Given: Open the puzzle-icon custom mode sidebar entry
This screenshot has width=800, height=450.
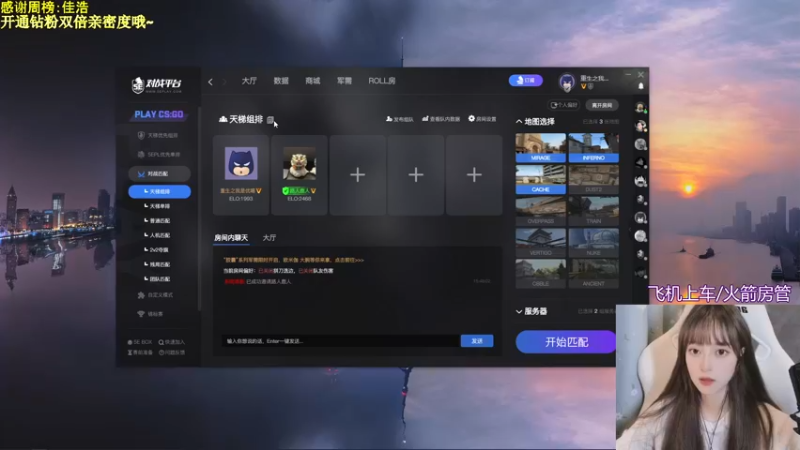Looking at the screenshot, I should tap(156, 295).
